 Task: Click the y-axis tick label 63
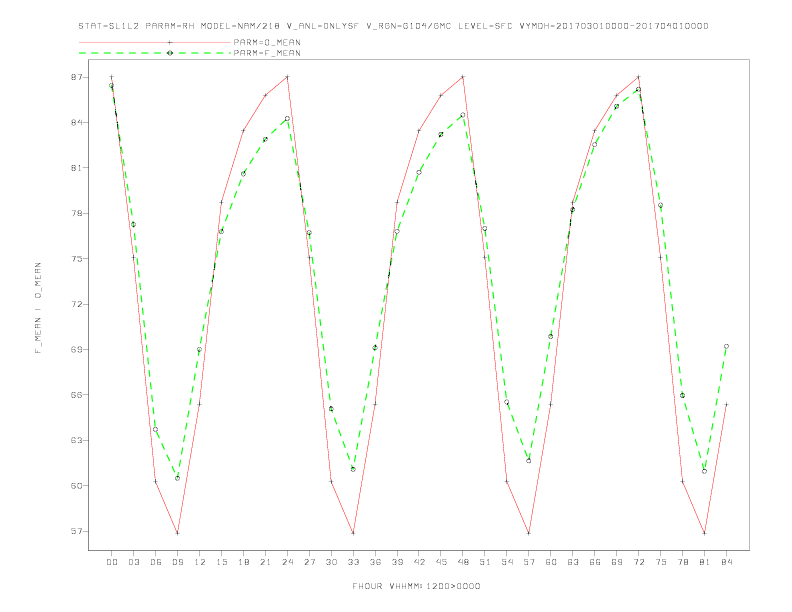(x=77, y=440)
